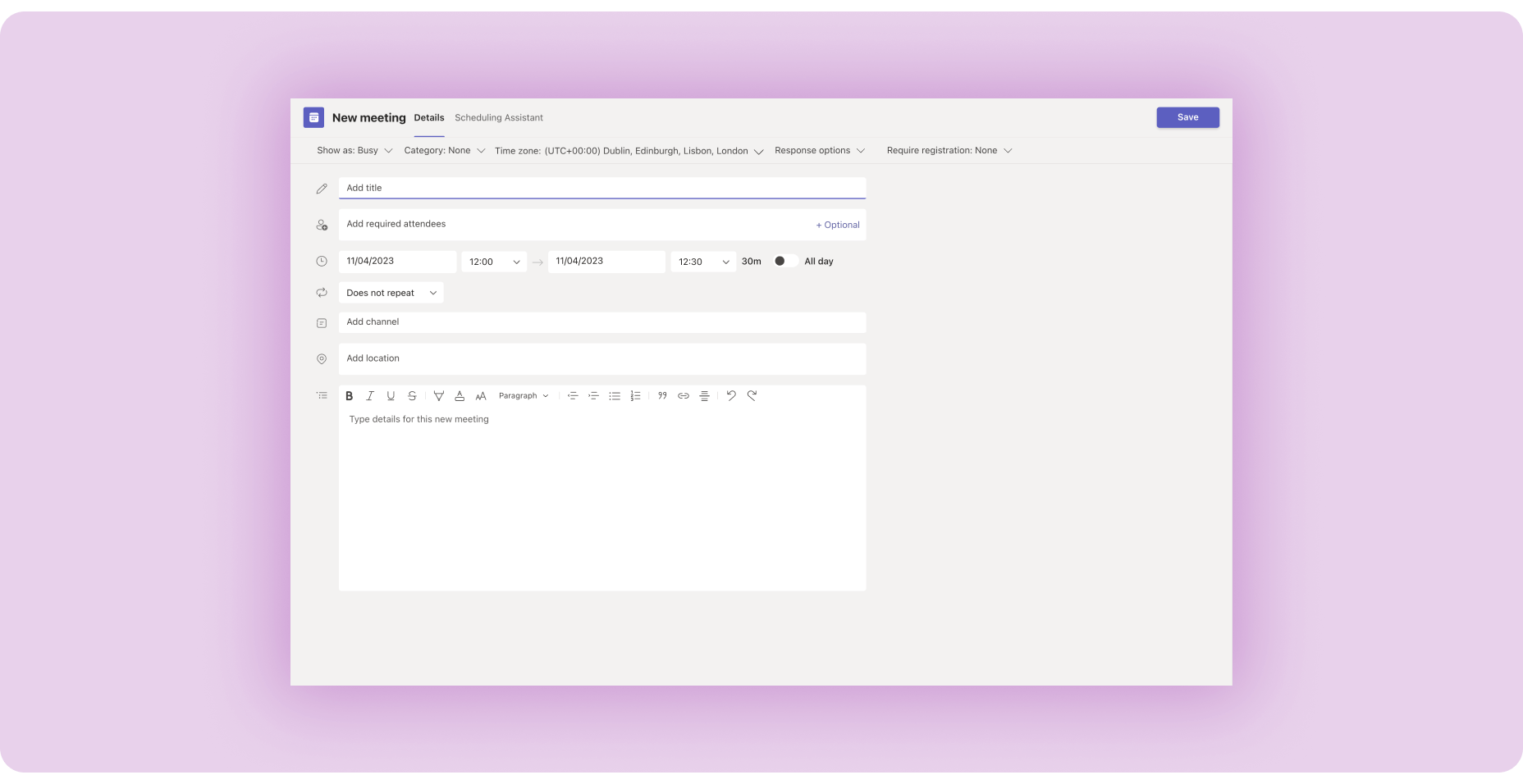
Task: Toggle italic formatting in the editor
Action: click(x=370, y=396)
